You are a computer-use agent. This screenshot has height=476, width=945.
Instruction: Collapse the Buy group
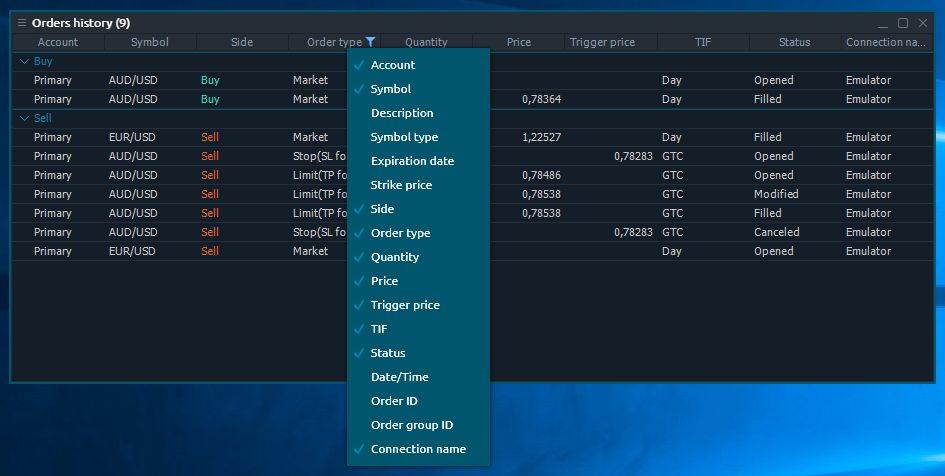click(25, 61)
